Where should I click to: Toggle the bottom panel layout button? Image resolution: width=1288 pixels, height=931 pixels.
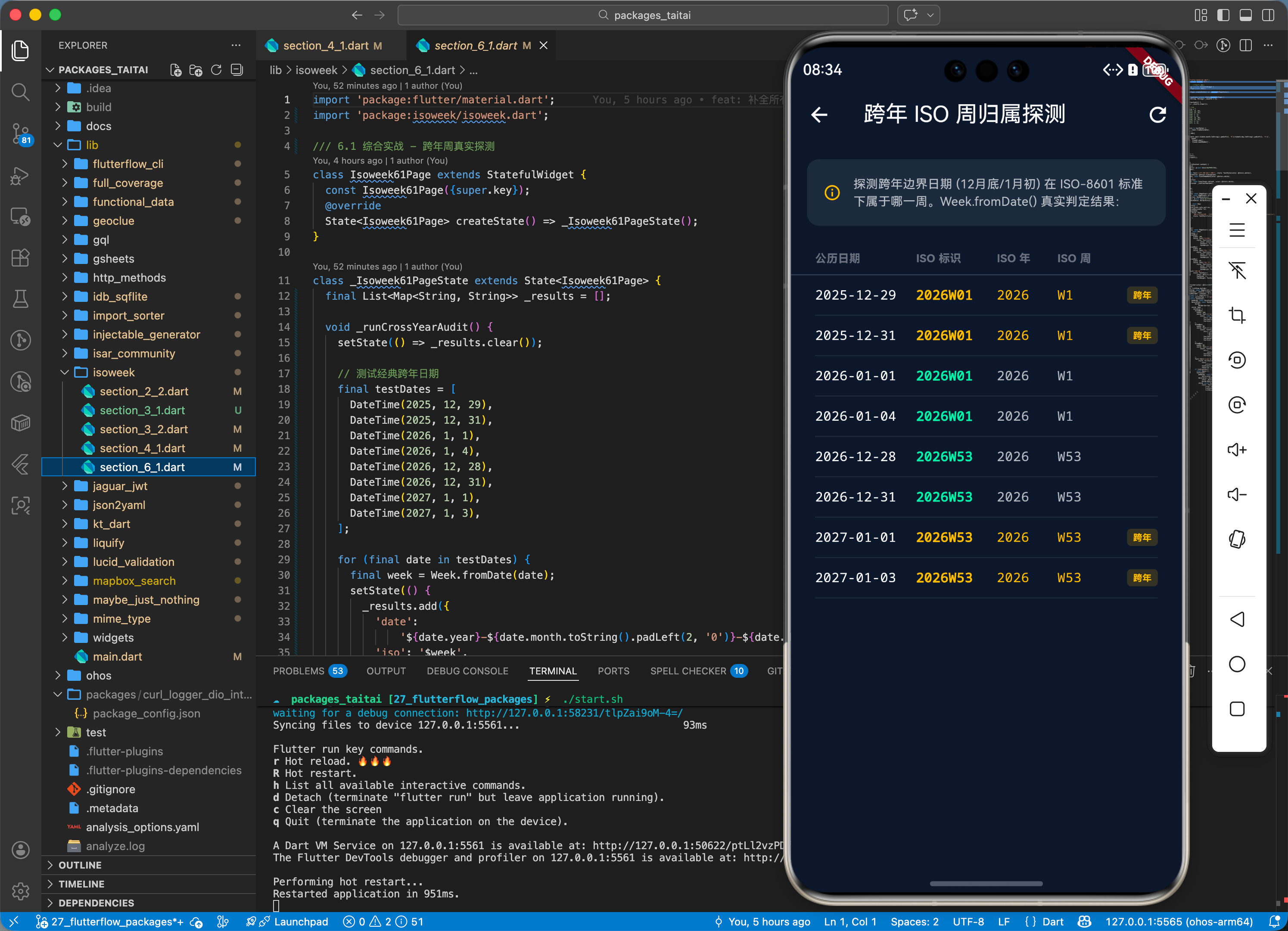[1245, 16]
